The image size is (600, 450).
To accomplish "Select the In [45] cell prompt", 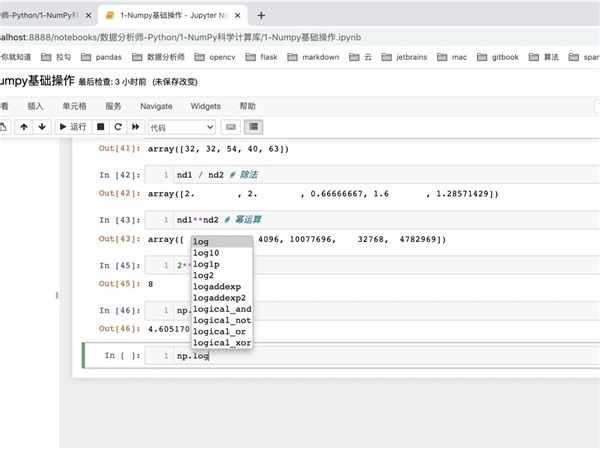I will (x=120, y=265).
